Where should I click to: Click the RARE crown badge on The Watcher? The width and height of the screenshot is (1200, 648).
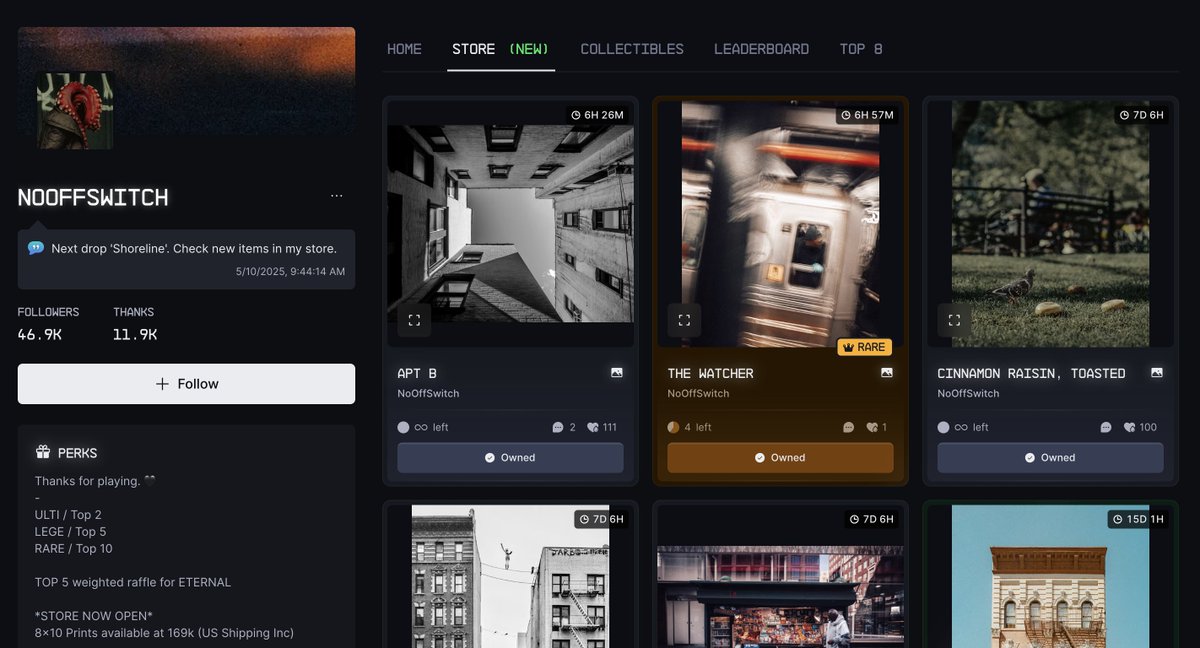864,347
